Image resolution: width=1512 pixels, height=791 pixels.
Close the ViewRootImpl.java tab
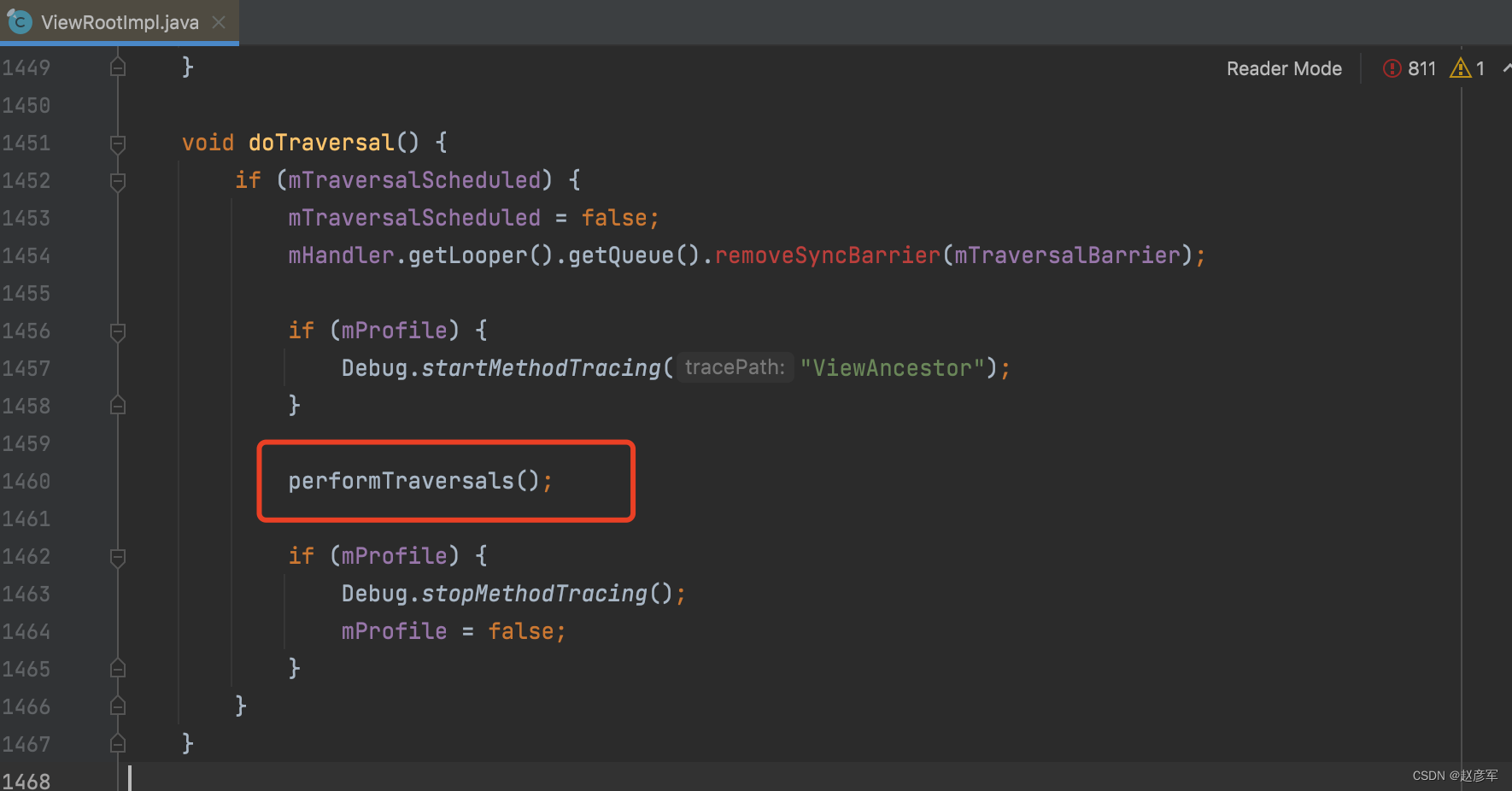coord(219,22)
